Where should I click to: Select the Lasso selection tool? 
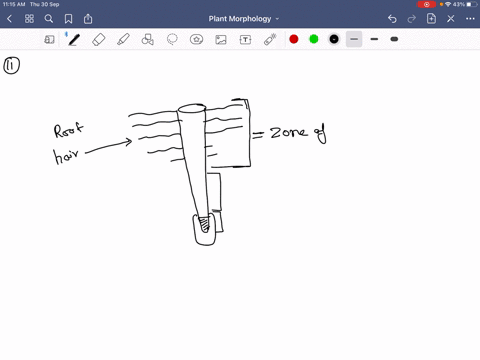(172, 40)
